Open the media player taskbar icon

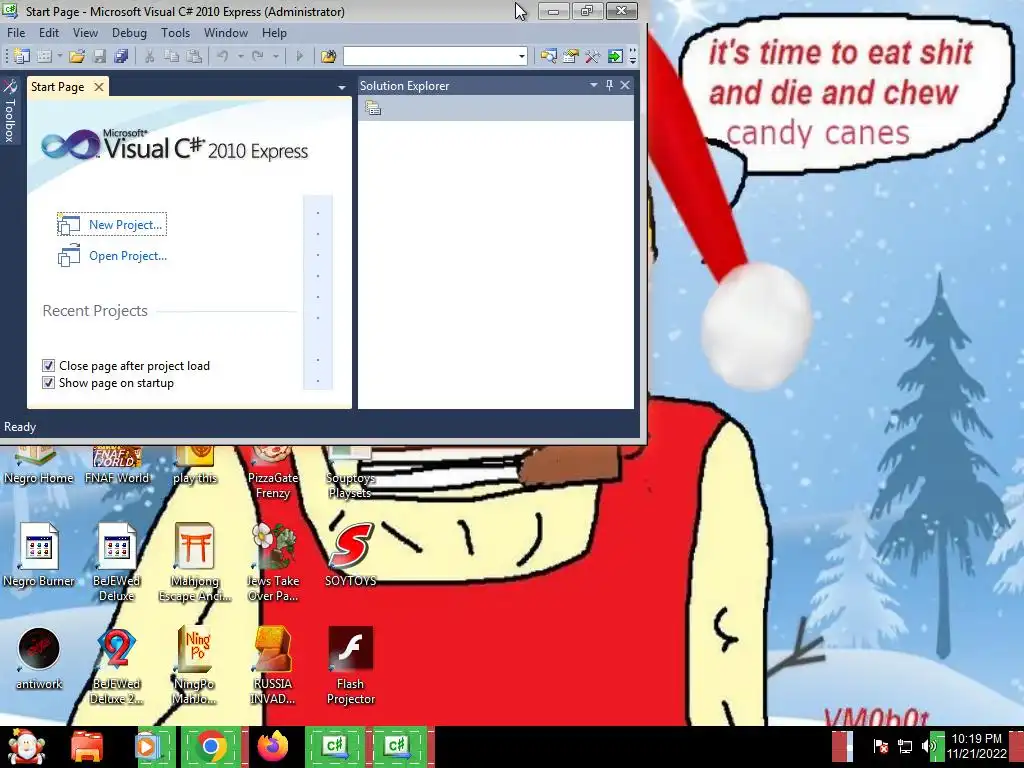tap(148, 746)
